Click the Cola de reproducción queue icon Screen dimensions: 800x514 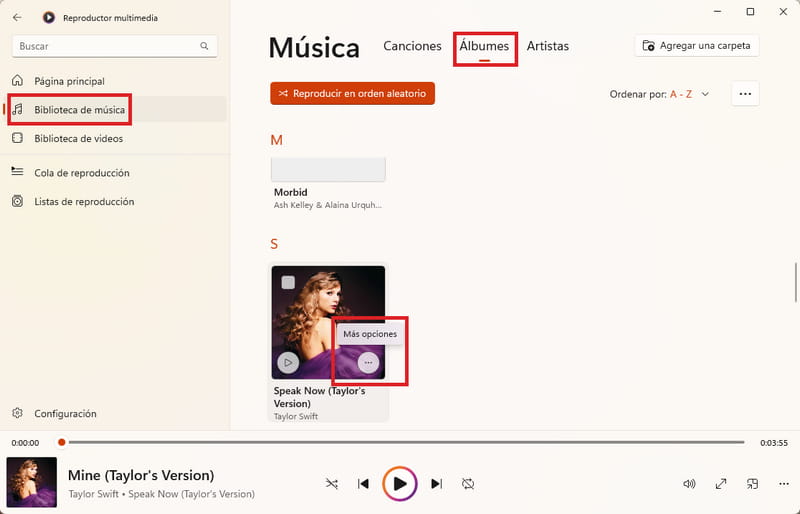(x=17, y=172)
